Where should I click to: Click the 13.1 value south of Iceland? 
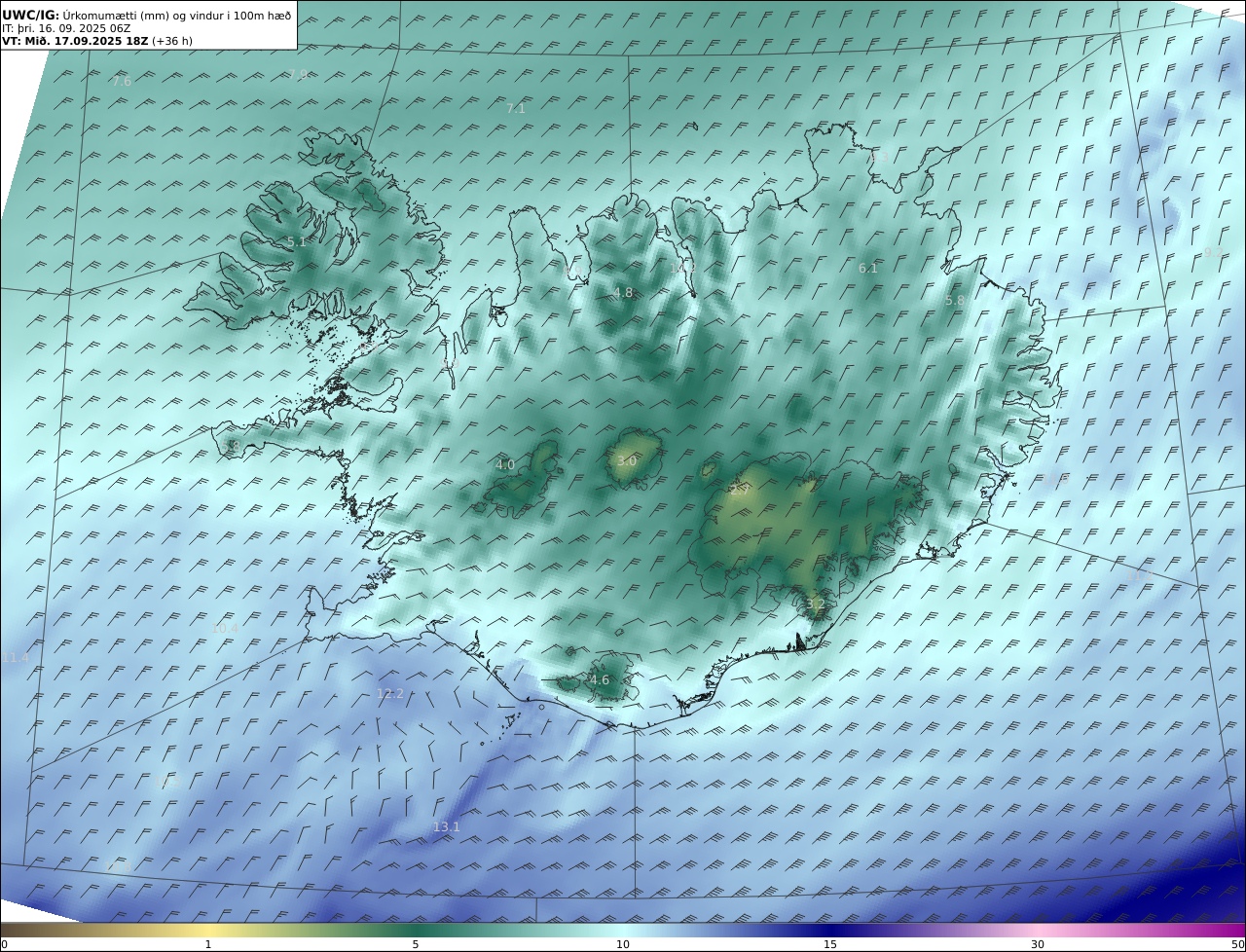pyautogui.click(x=447, y=827)
